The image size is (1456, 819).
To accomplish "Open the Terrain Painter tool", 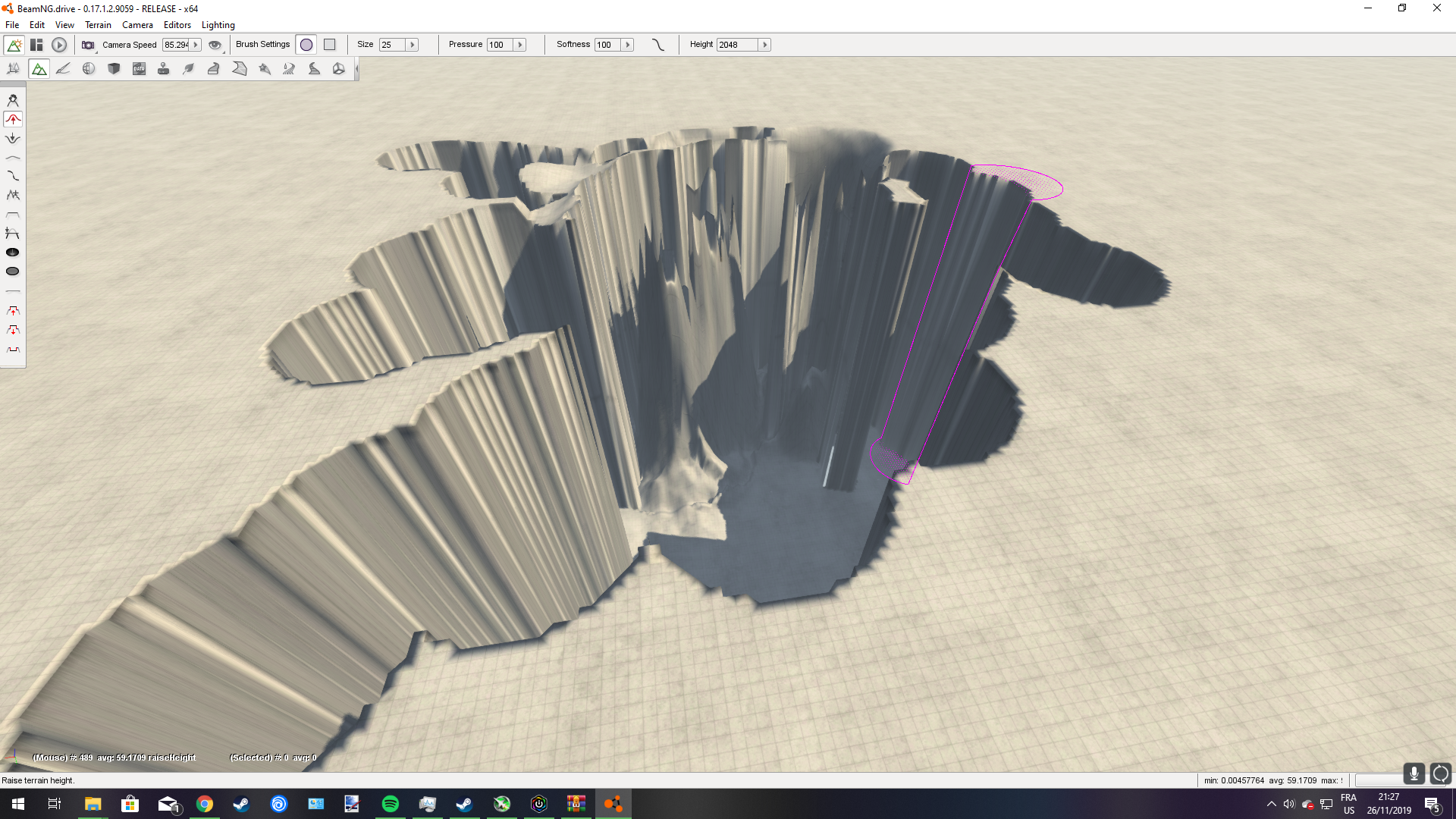I will [x=64, y=69].
